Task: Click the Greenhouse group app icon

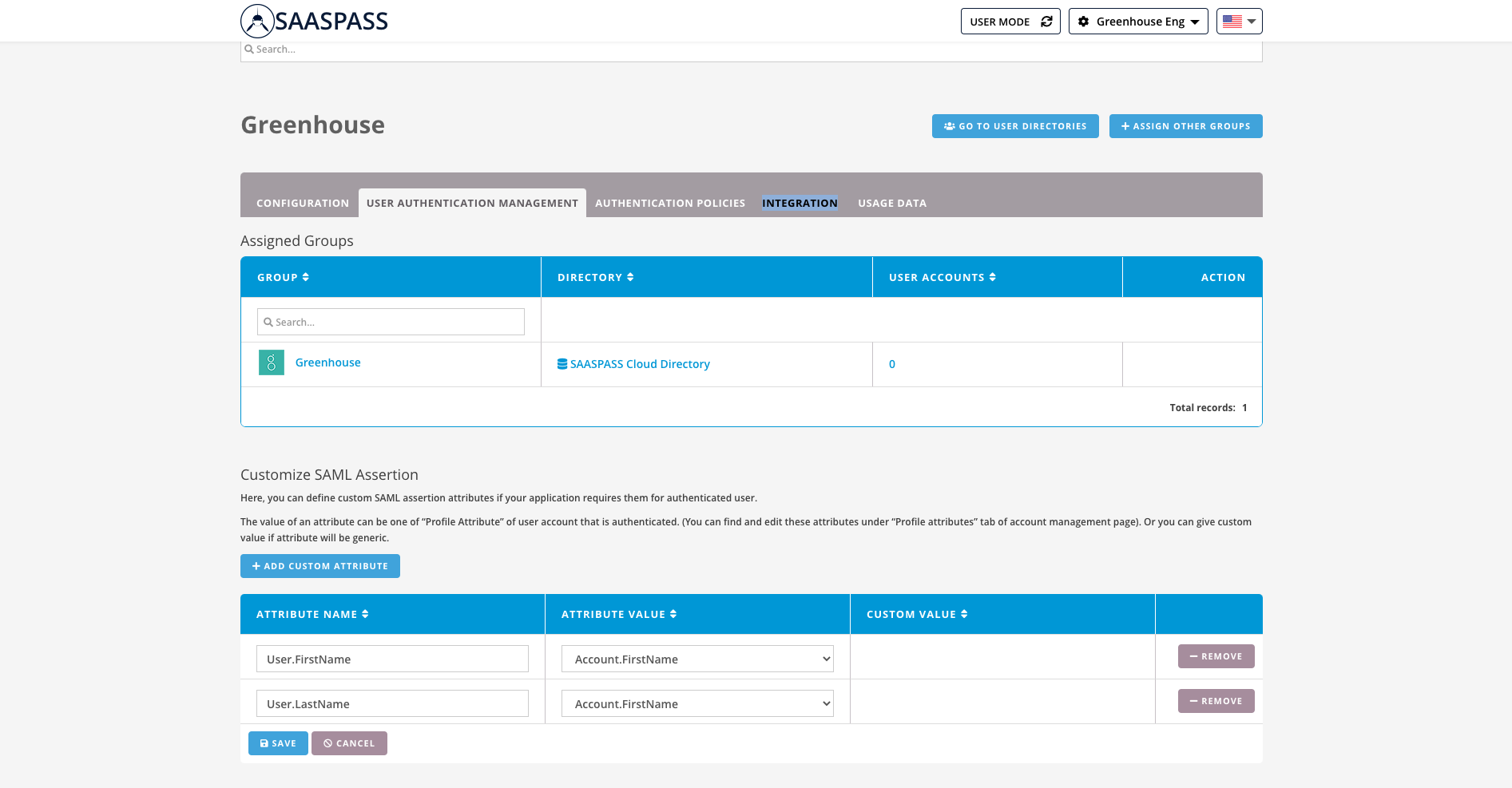Action: (x=271, y=362)
